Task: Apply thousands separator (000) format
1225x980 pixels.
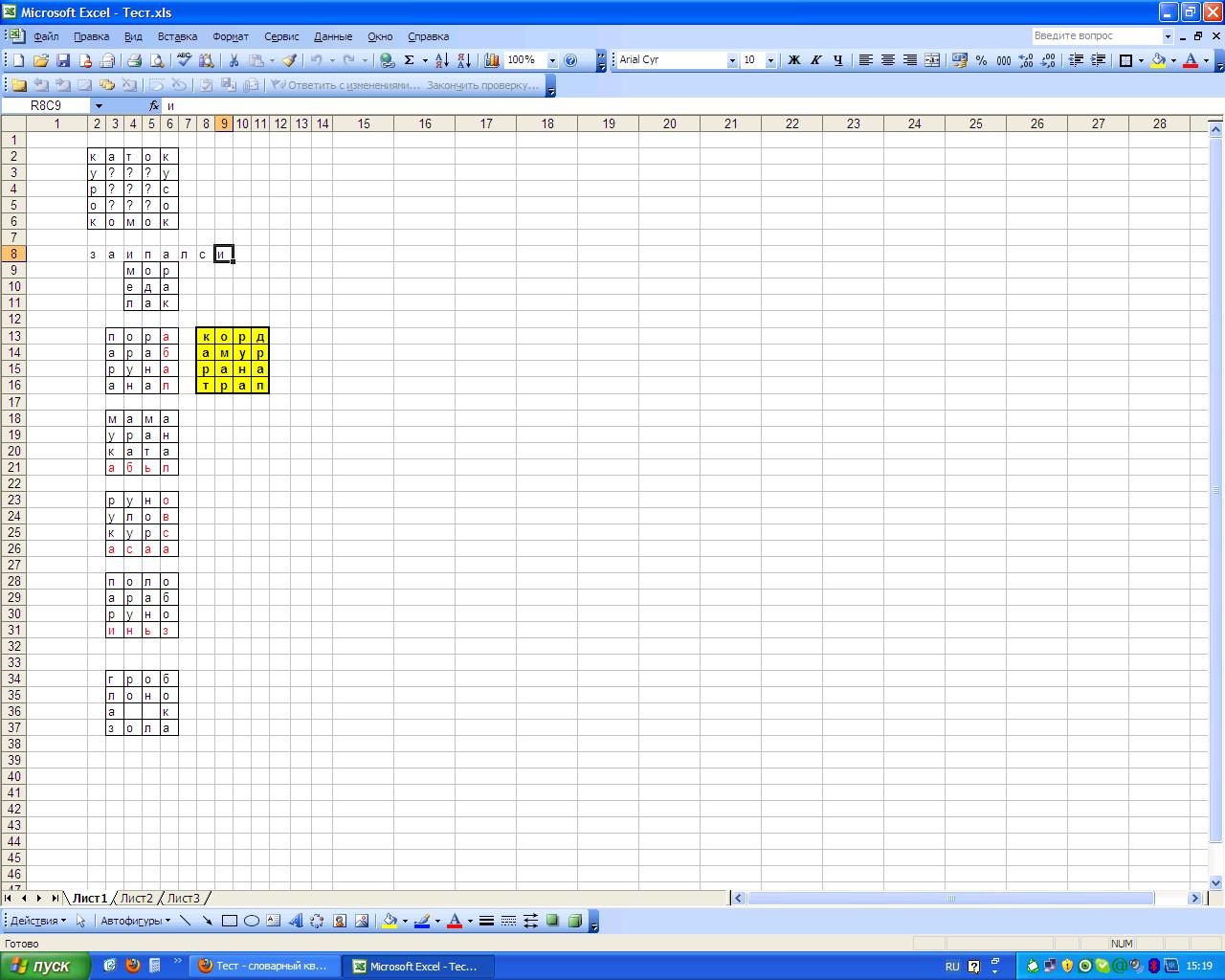Action: pyautogui.click(x=1004, y=60)
